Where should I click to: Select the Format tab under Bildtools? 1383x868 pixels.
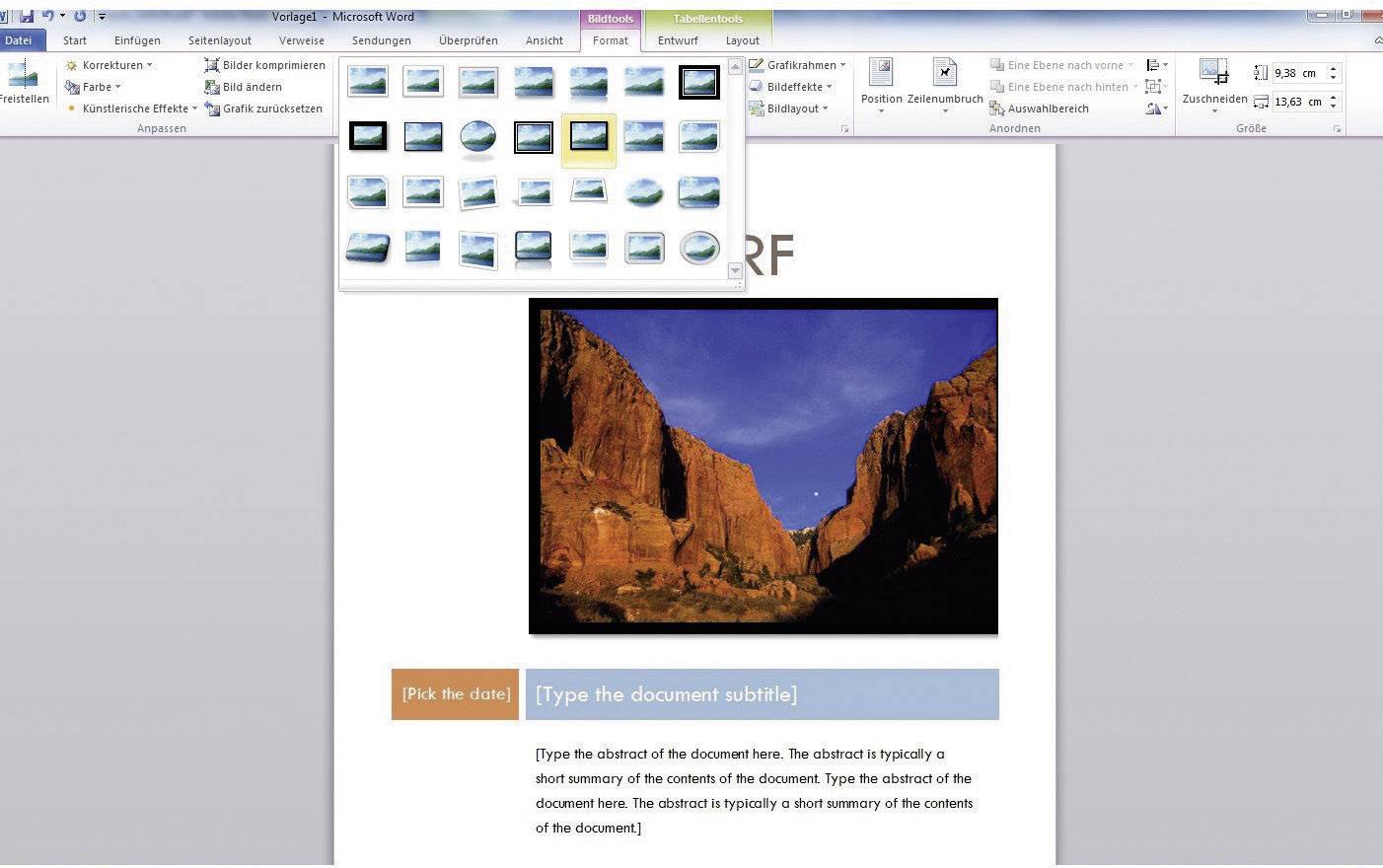[x=611, y=40]
